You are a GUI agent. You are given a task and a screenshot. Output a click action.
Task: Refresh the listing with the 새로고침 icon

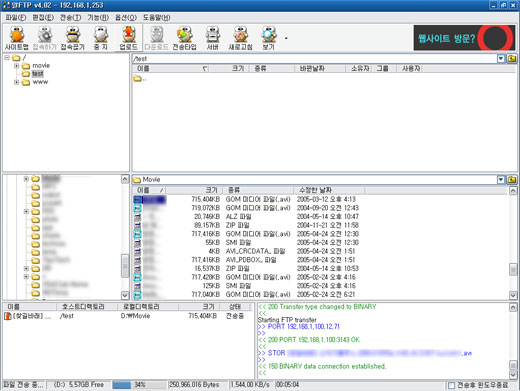coord(240,38)
